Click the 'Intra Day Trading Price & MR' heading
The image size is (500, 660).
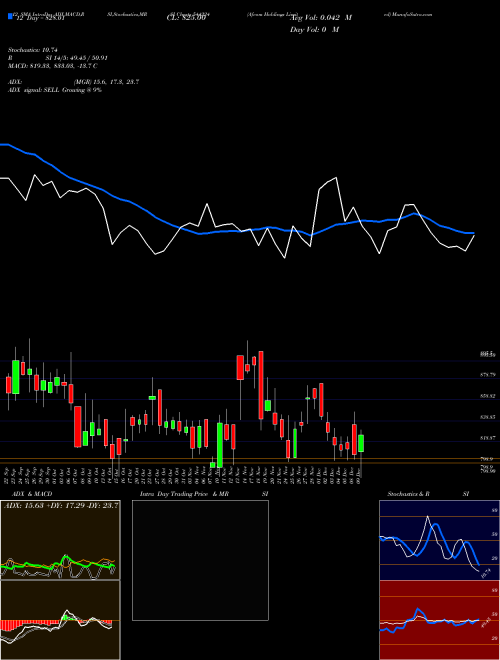click(x=184, y=494)
